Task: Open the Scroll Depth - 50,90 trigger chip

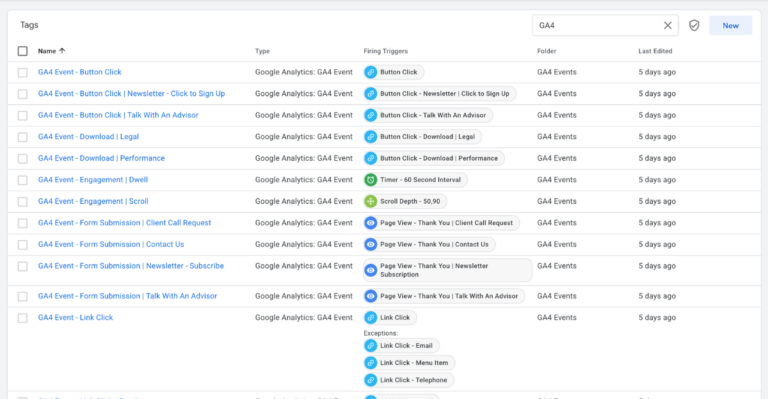Action: coord(405,202)
